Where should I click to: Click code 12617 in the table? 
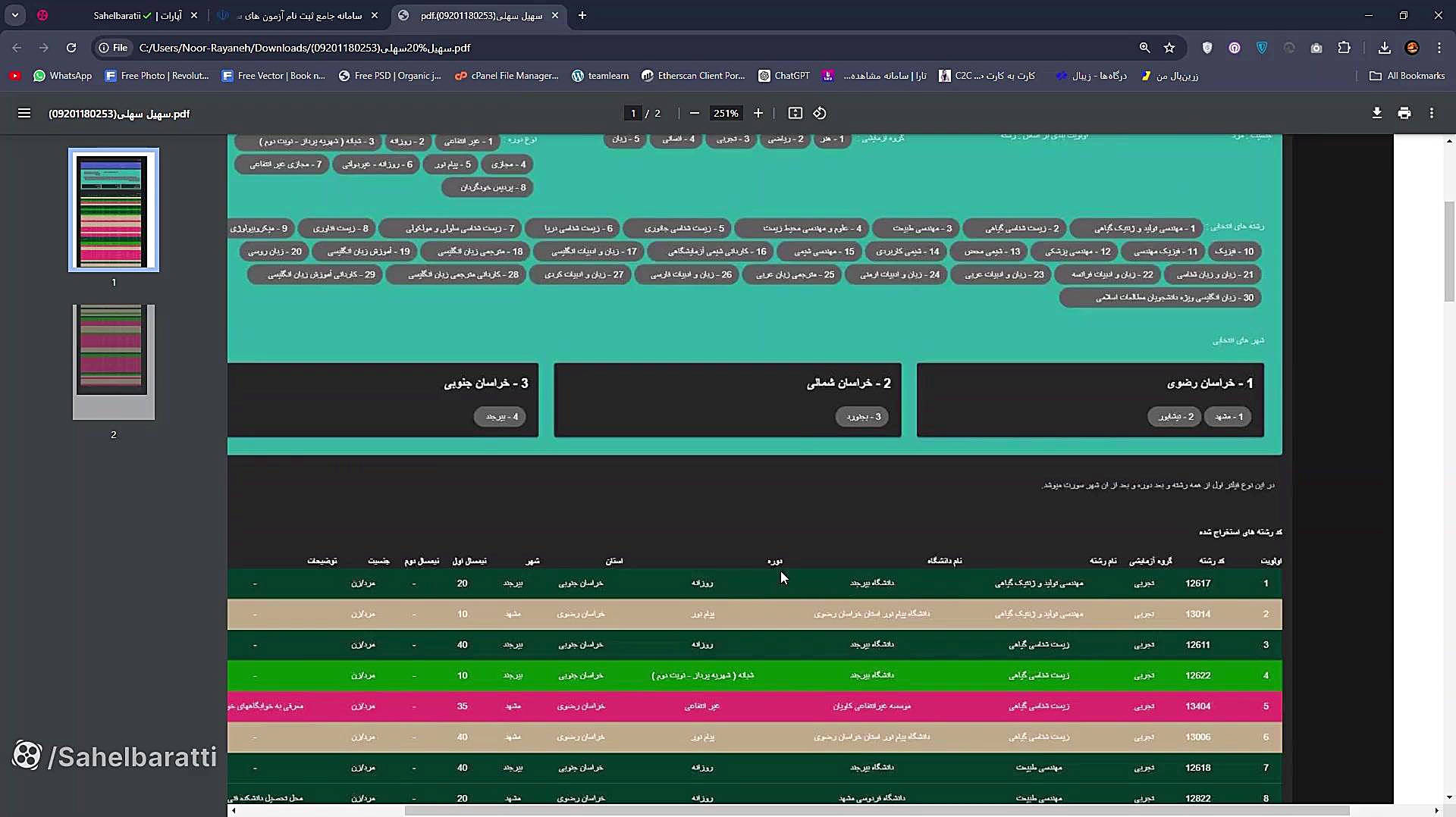point(1198,584)
